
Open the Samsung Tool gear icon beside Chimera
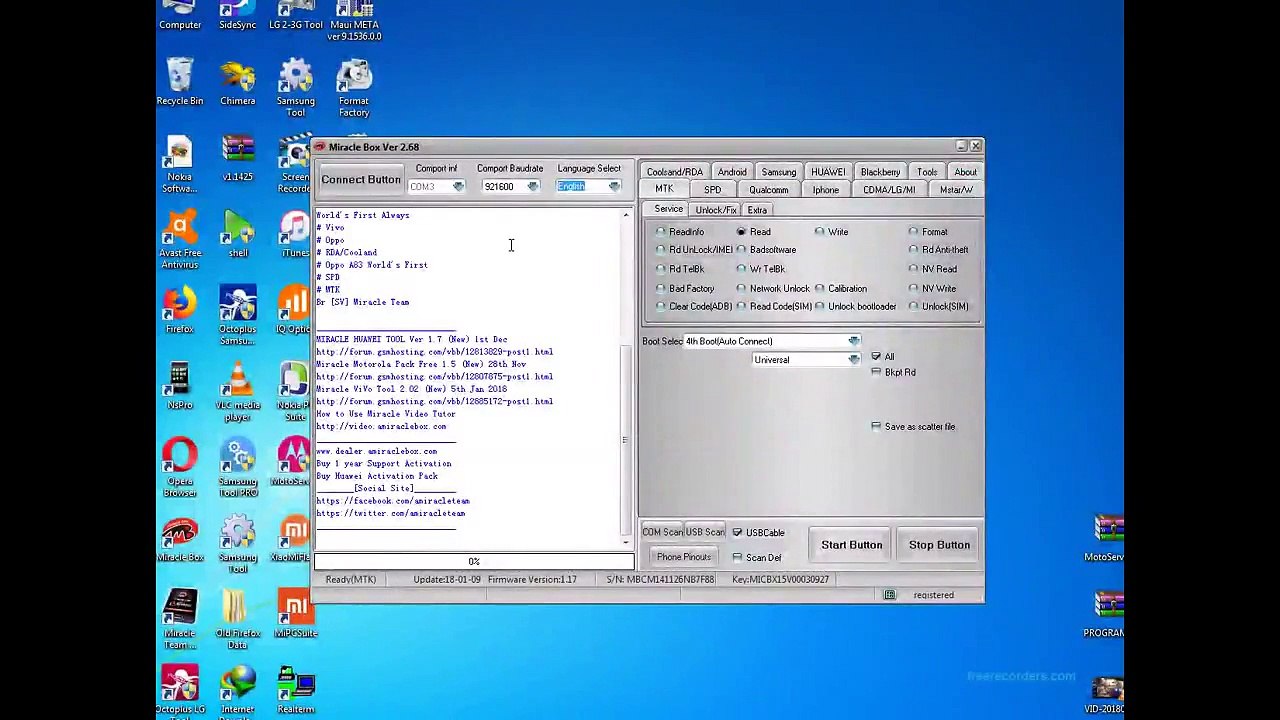pos(296,88)
